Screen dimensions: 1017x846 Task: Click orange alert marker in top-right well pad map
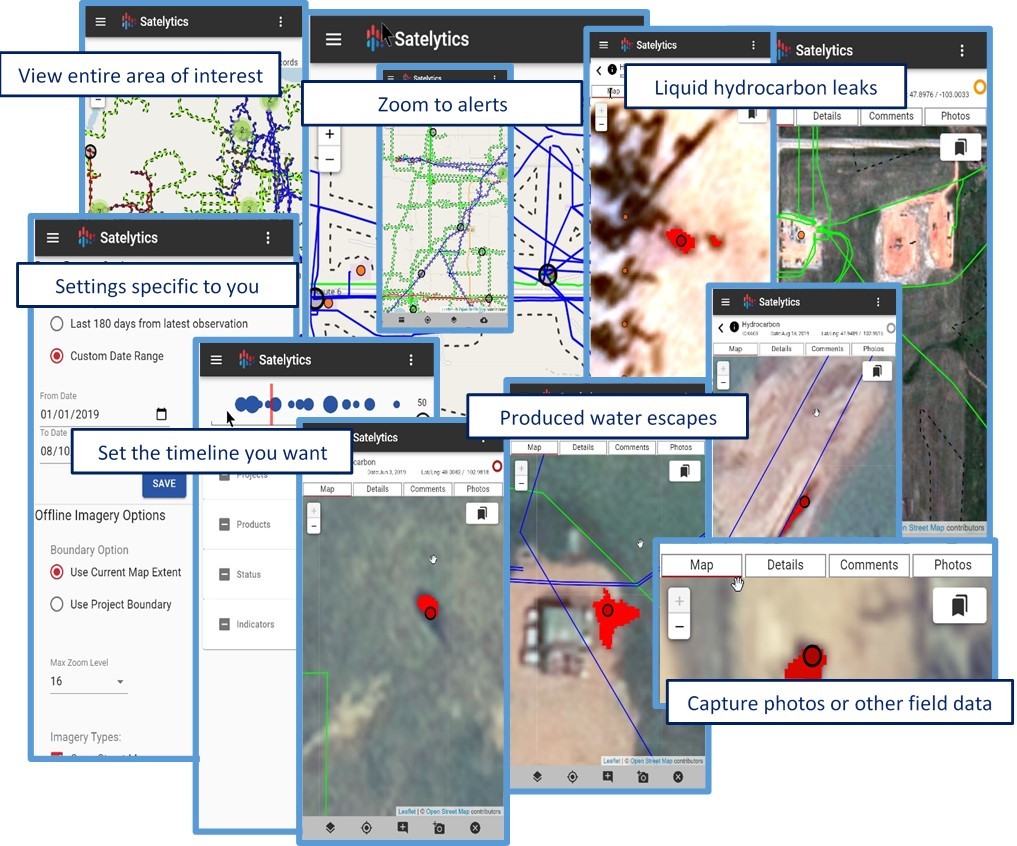click(801, 235)
